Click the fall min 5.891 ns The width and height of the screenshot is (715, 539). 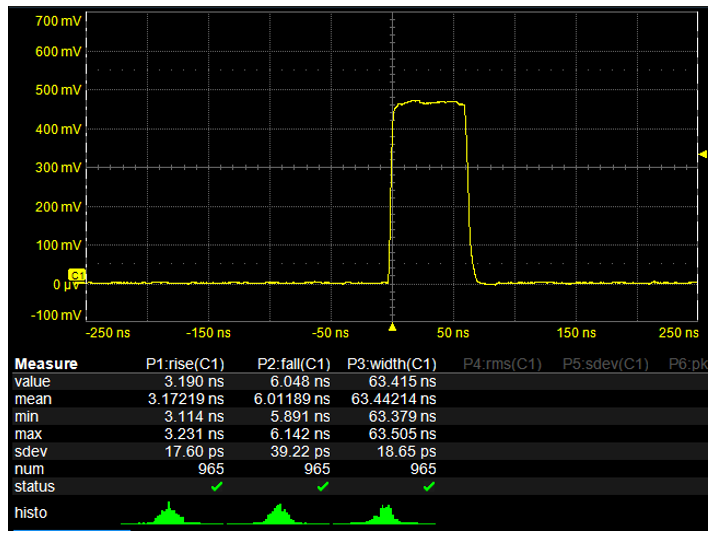[x=300, y=416]
